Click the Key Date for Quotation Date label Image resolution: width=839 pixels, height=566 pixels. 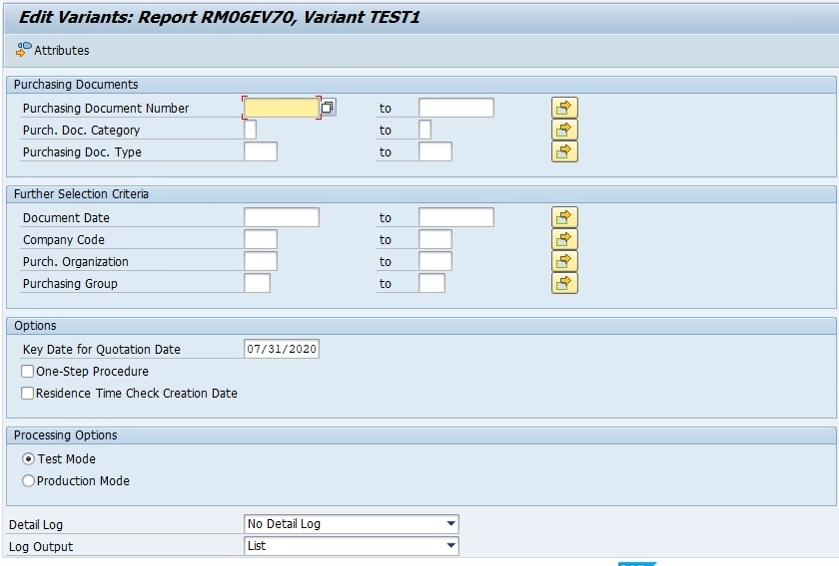click(x=102, y=350)
